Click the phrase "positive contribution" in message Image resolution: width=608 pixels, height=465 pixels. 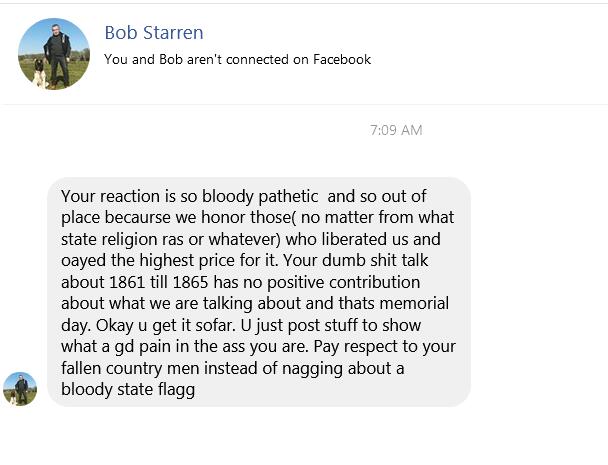343,283
